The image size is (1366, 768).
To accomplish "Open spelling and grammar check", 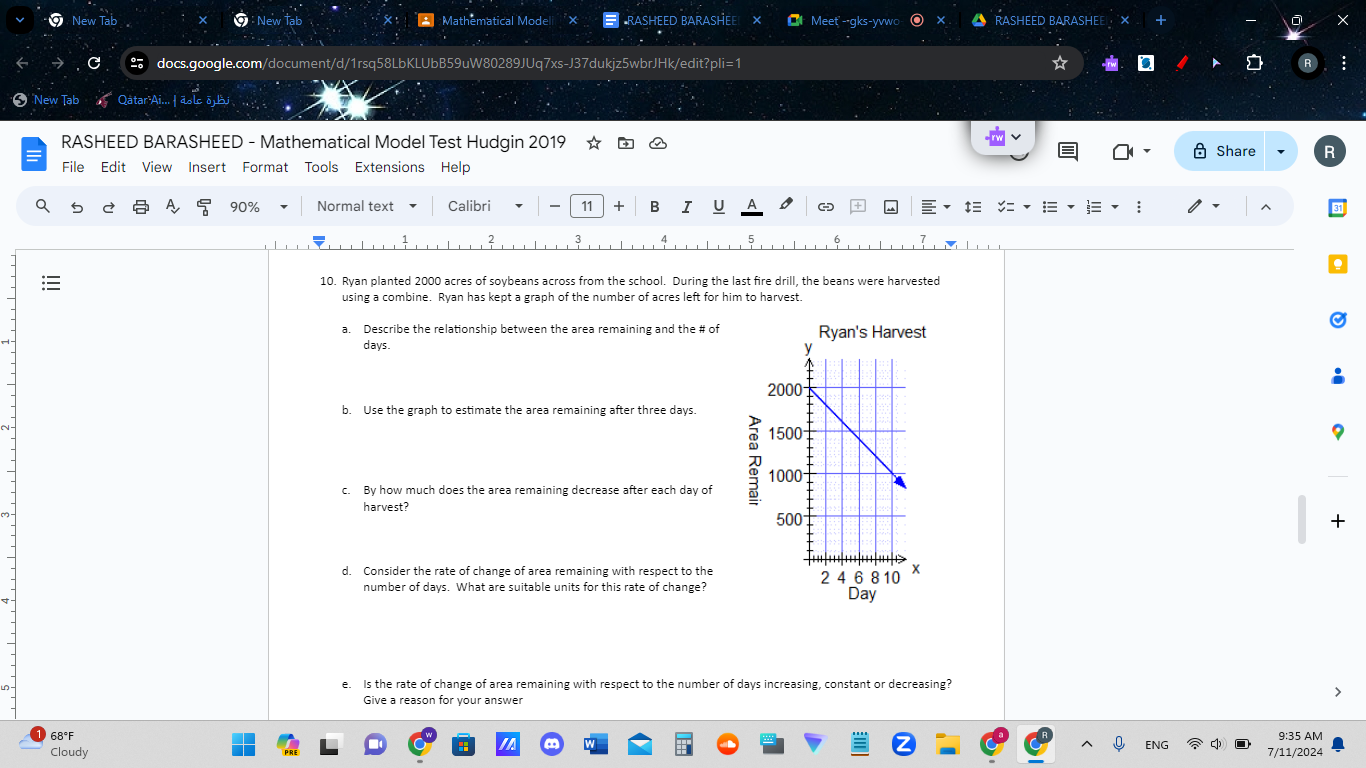I will (173, 206).
